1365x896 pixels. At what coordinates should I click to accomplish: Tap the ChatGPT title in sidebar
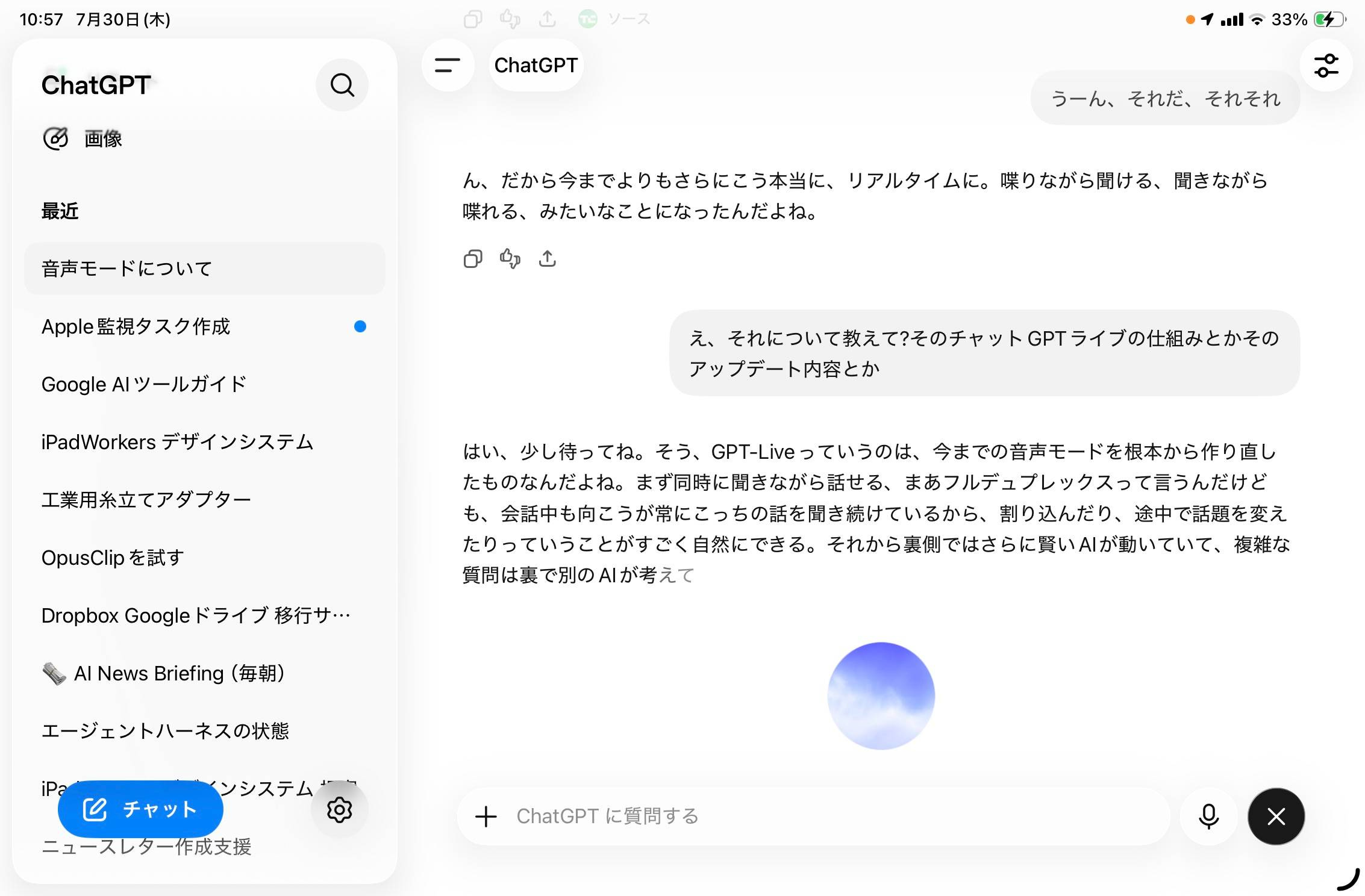pyautogui.click(x=96, y=85)
